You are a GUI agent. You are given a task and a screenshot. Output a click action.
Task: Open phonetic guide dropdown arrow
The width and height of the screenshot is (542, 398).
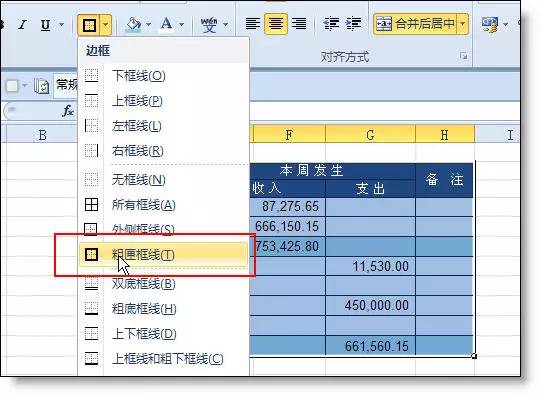point(225,25)
